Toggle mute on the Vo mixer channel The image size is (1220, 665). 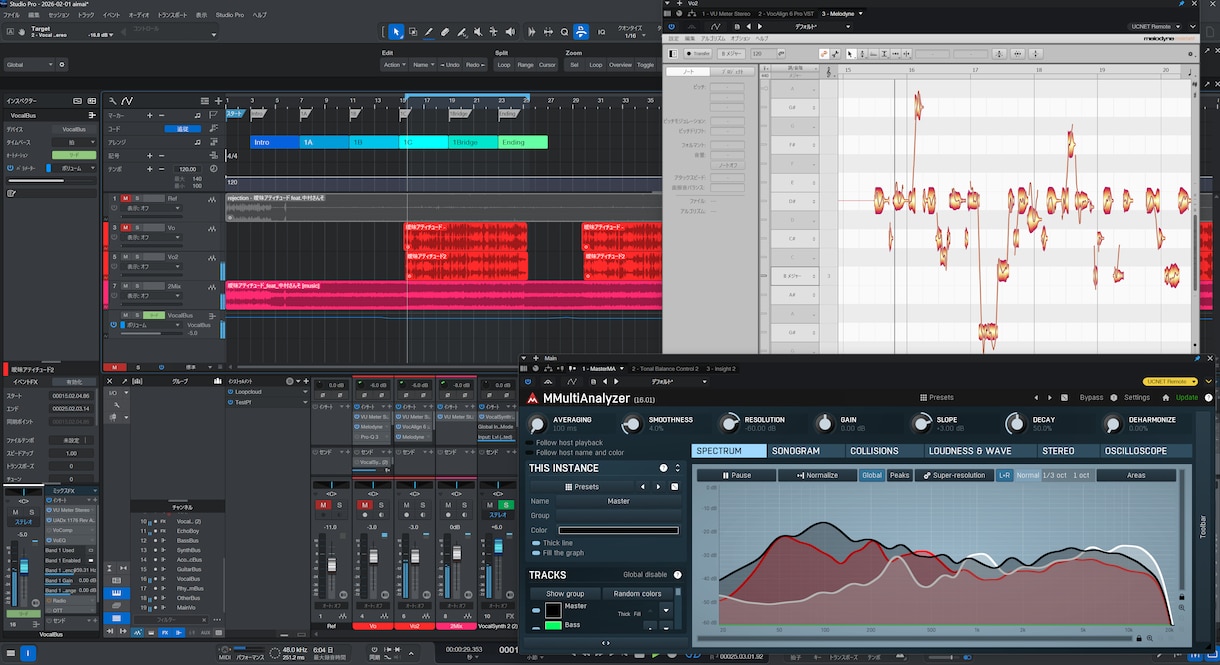tap(366, 505)
